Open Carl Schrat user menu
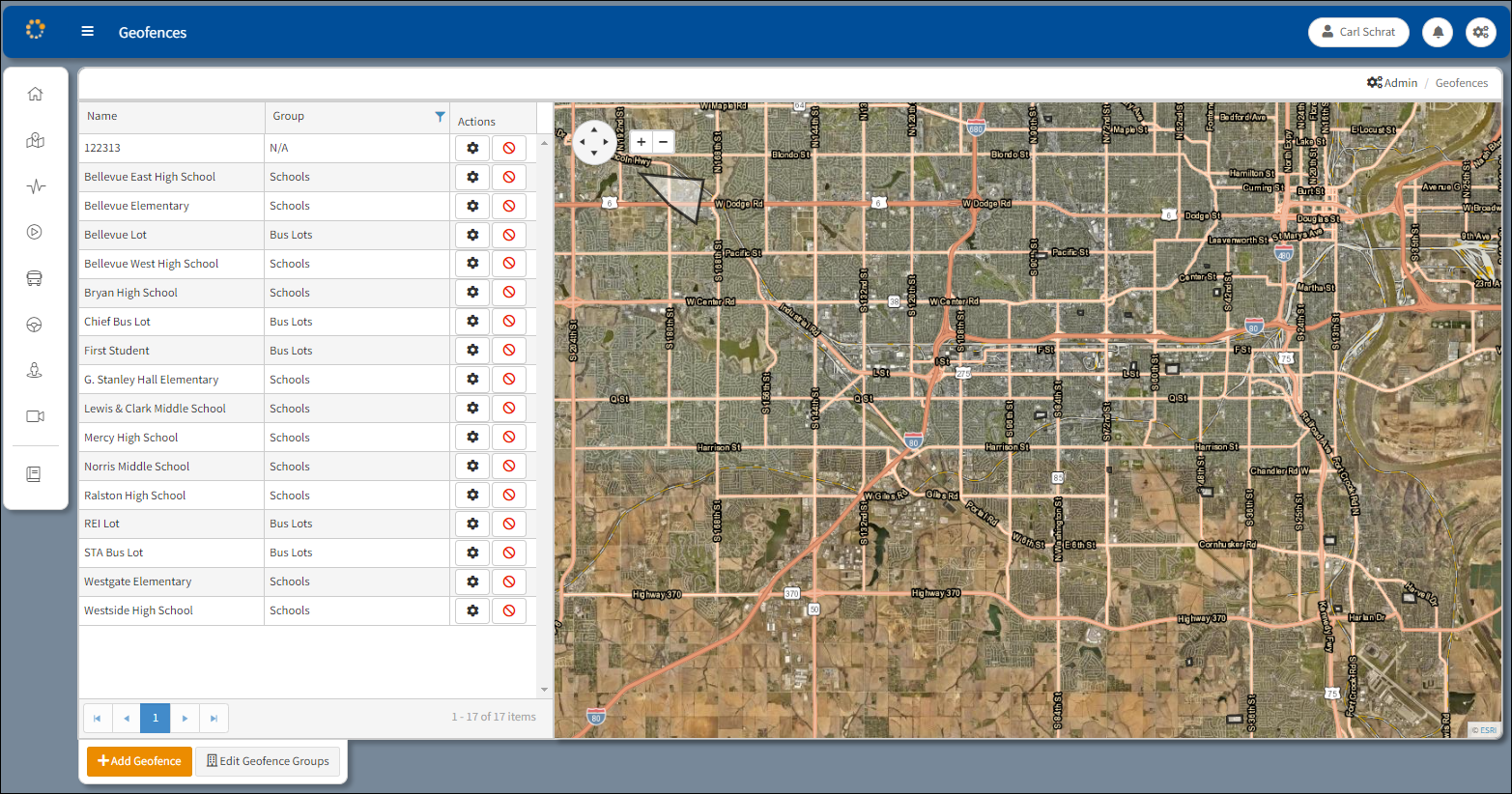 tap(1358, 32)
